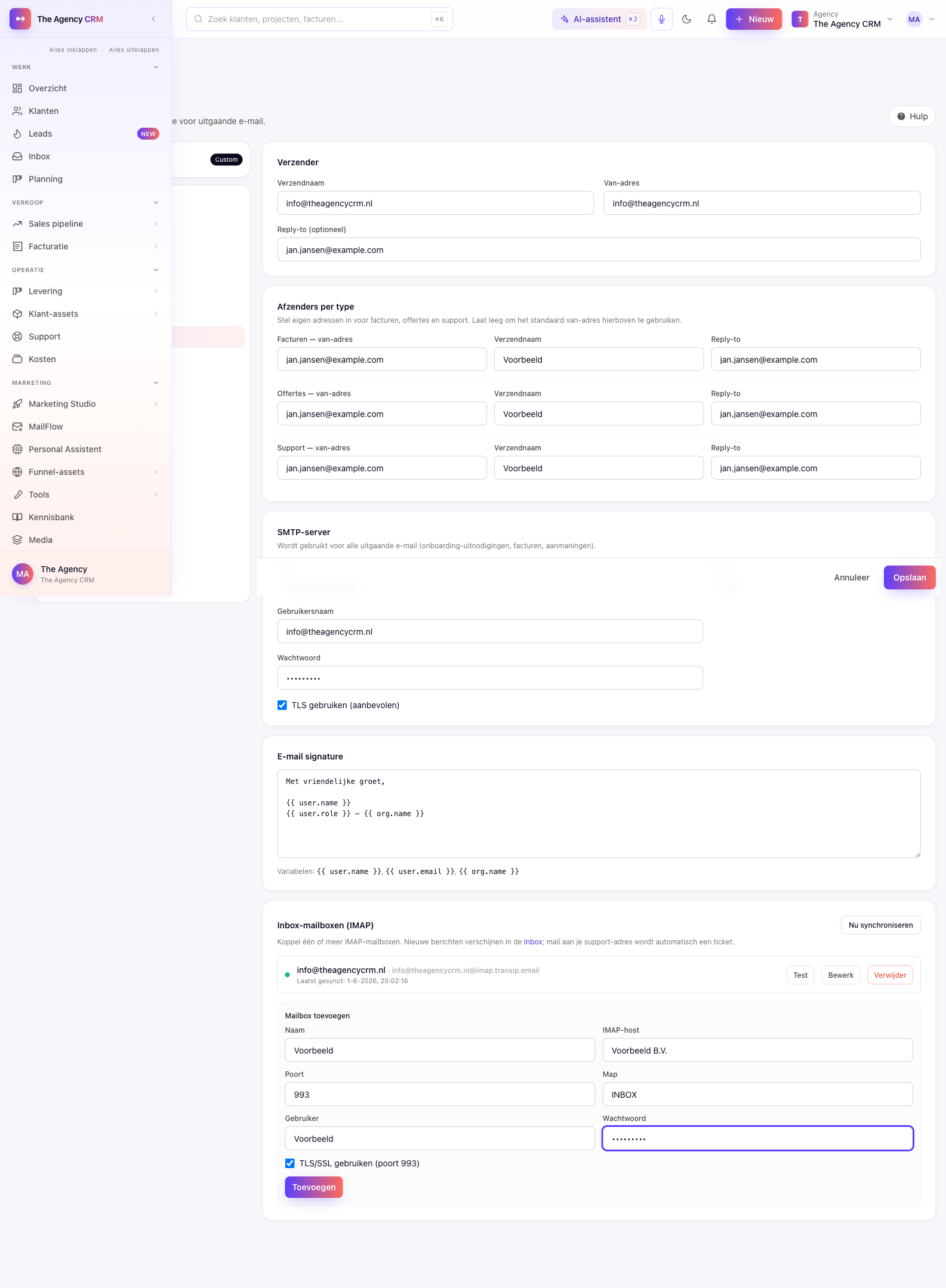Viewport: 946px width, 1288px height.
Task: Open the Overzicht dashboard icon
Action: coord(17,88)
